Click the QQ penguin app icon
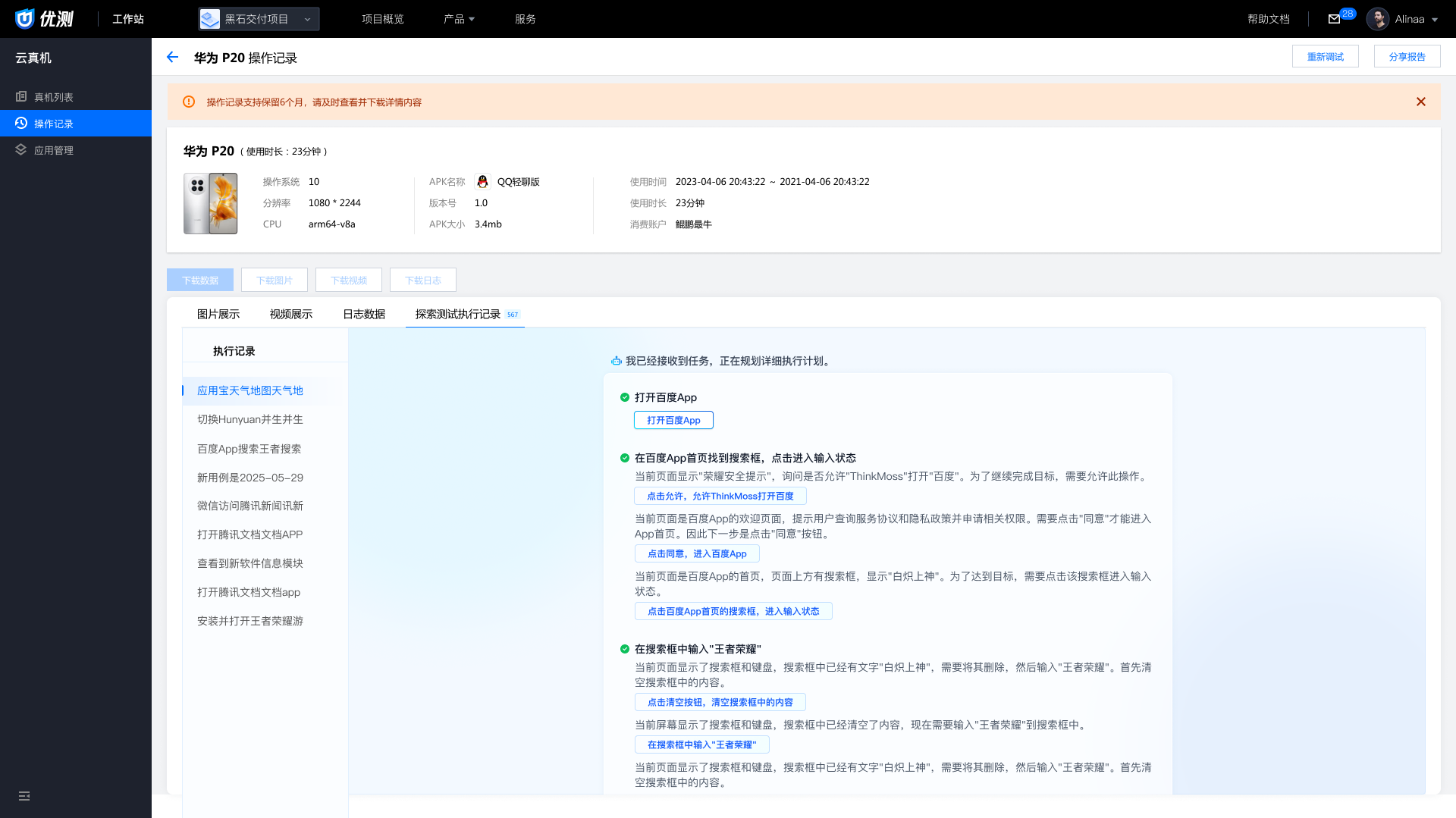1456x818 pixels. coord(482,182)
